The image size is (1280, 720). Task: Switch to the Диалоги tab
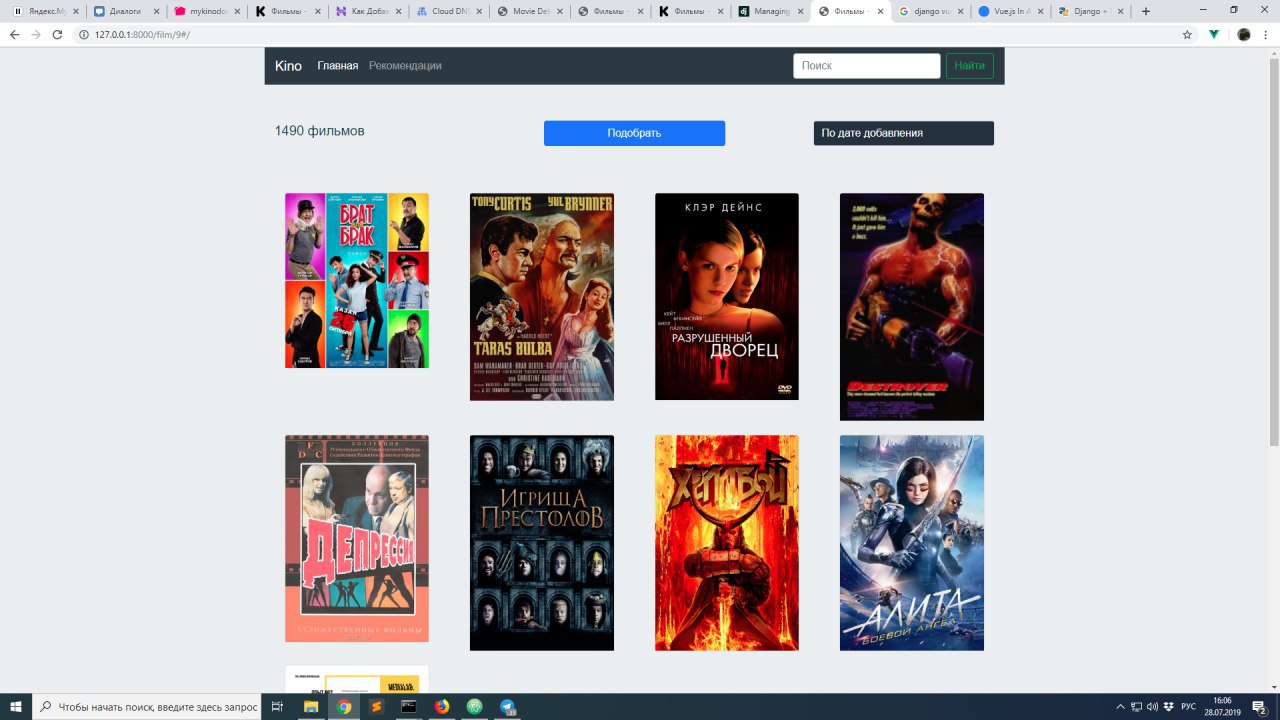(x=126, y=12)
